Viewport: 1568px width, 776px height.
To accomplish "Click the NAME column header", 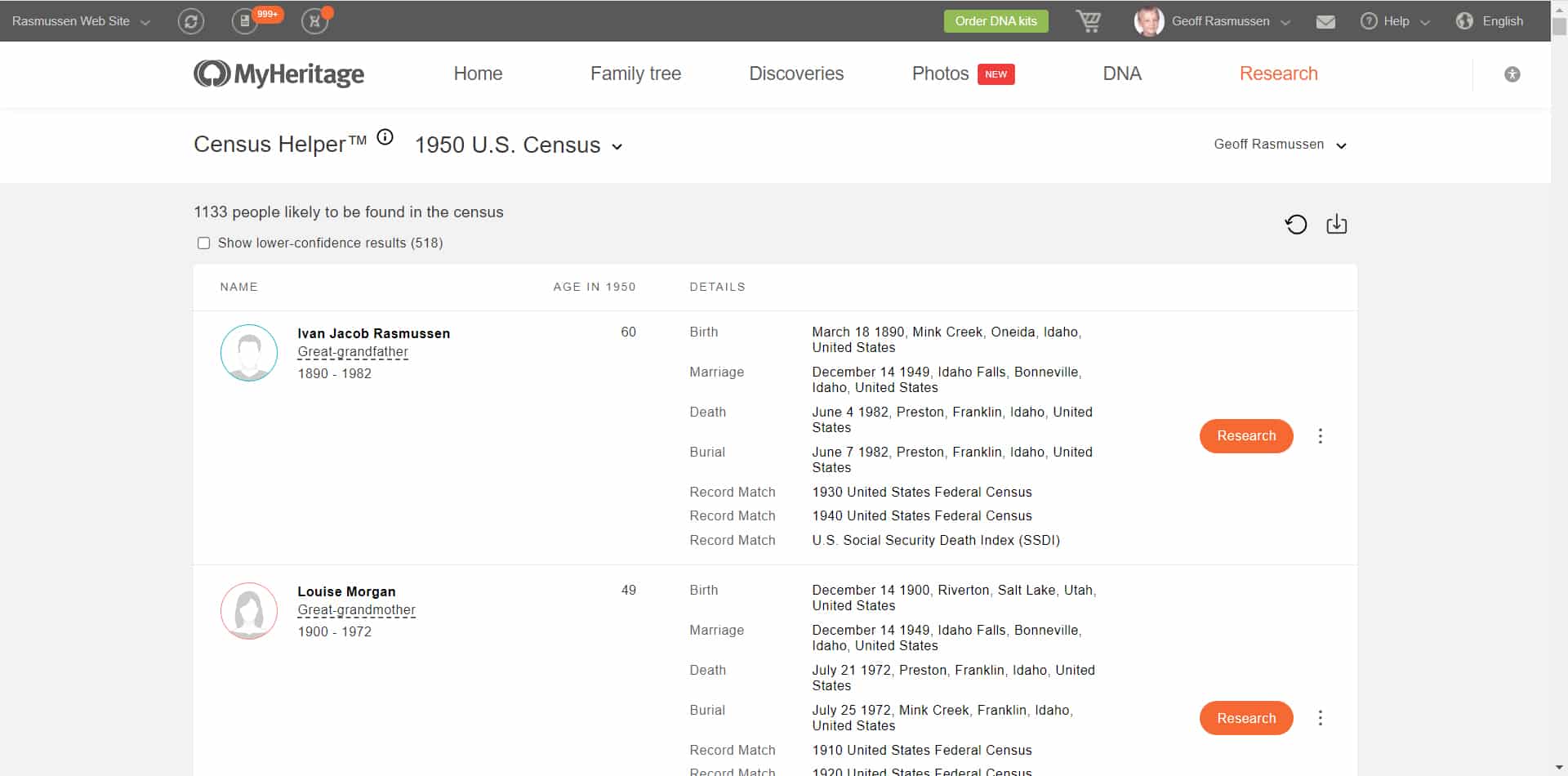I will [x=238, y=287].
